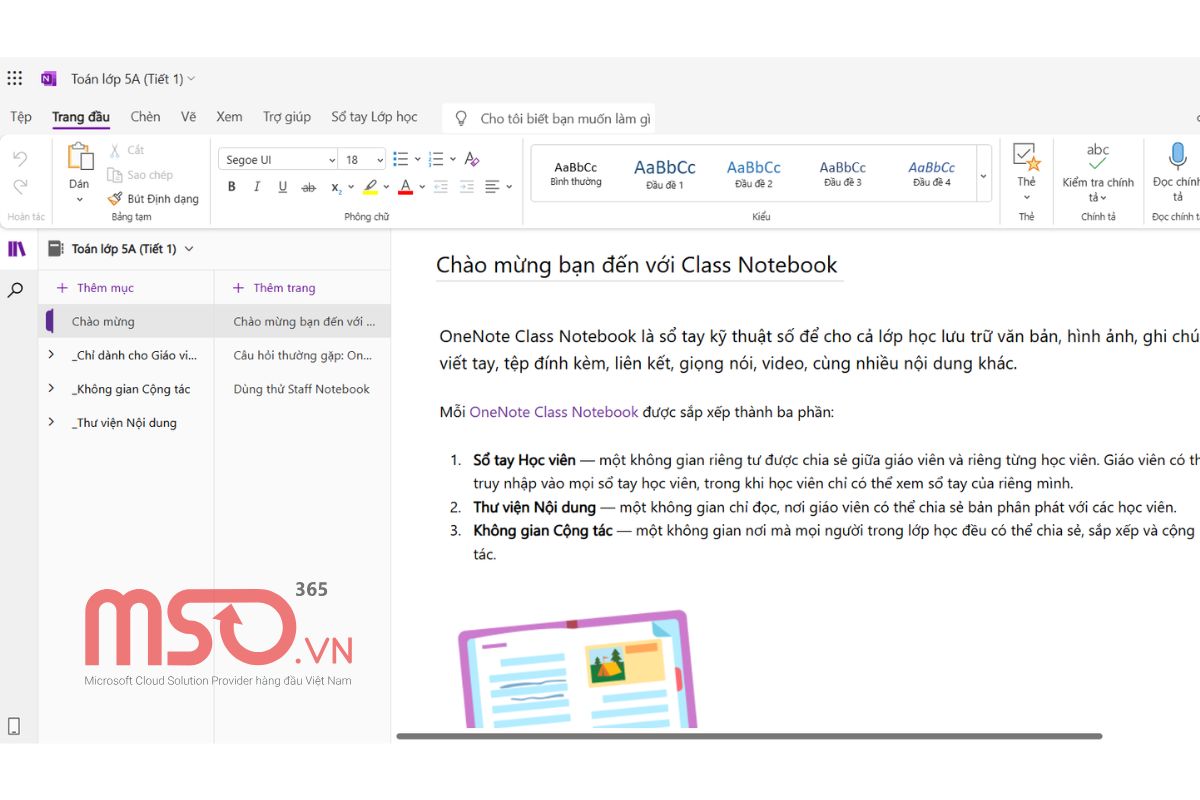Viewport: 1200px width, 800px height.
Task: Switch to the Sổ tay Lớp học tab
Action: point(374,117)
